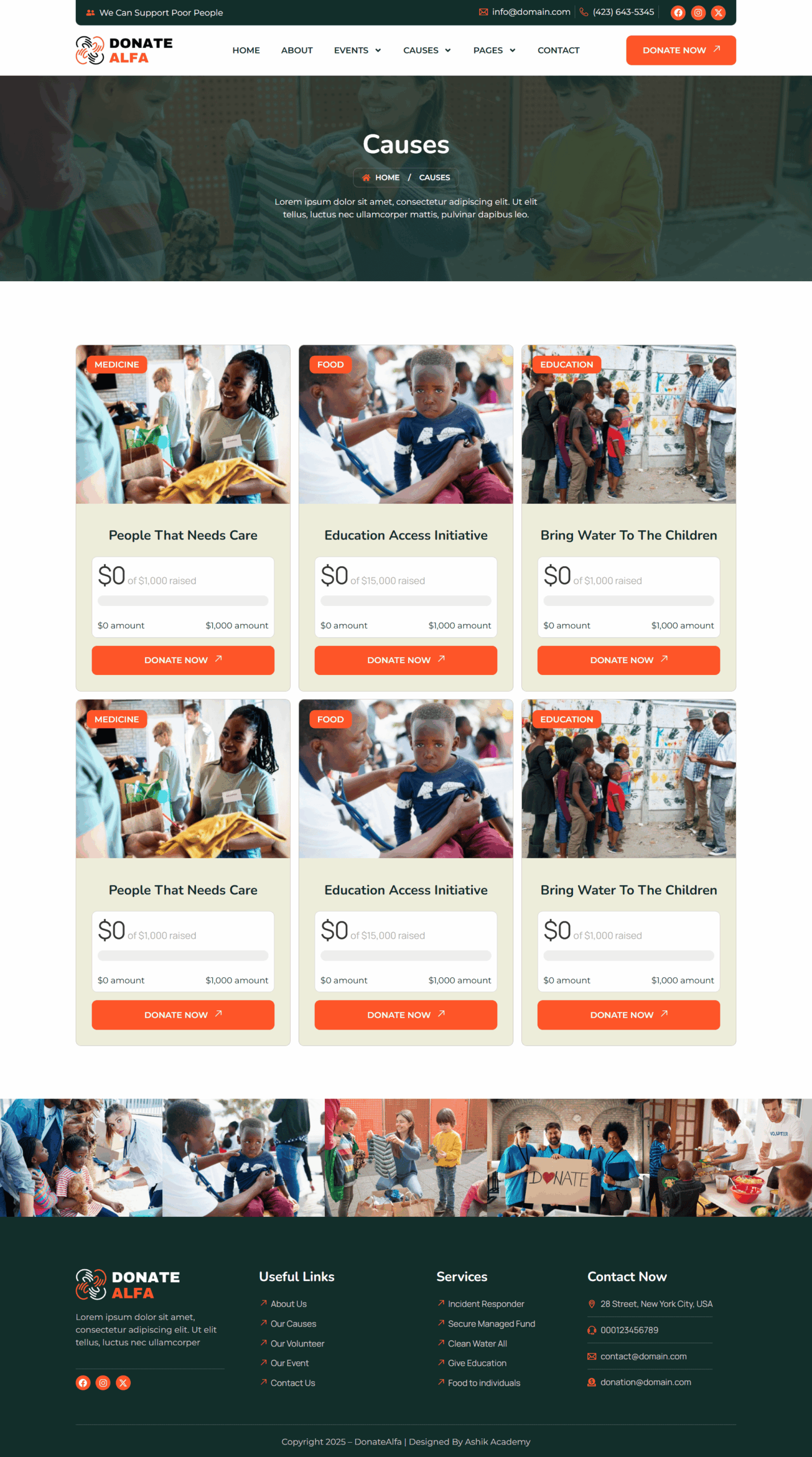Image resolution: width=812 pixels, height=1457 pixels.
Task: Open the Contact menu item
Action: click(559, 50)
